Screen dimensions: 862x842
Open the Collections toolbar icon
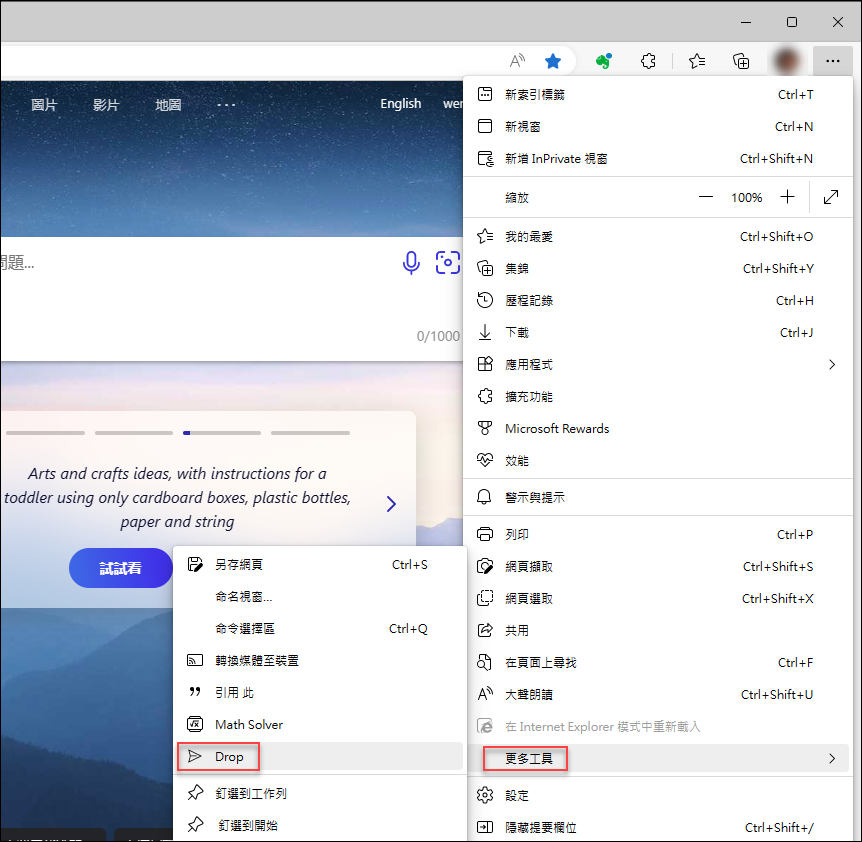741,60
